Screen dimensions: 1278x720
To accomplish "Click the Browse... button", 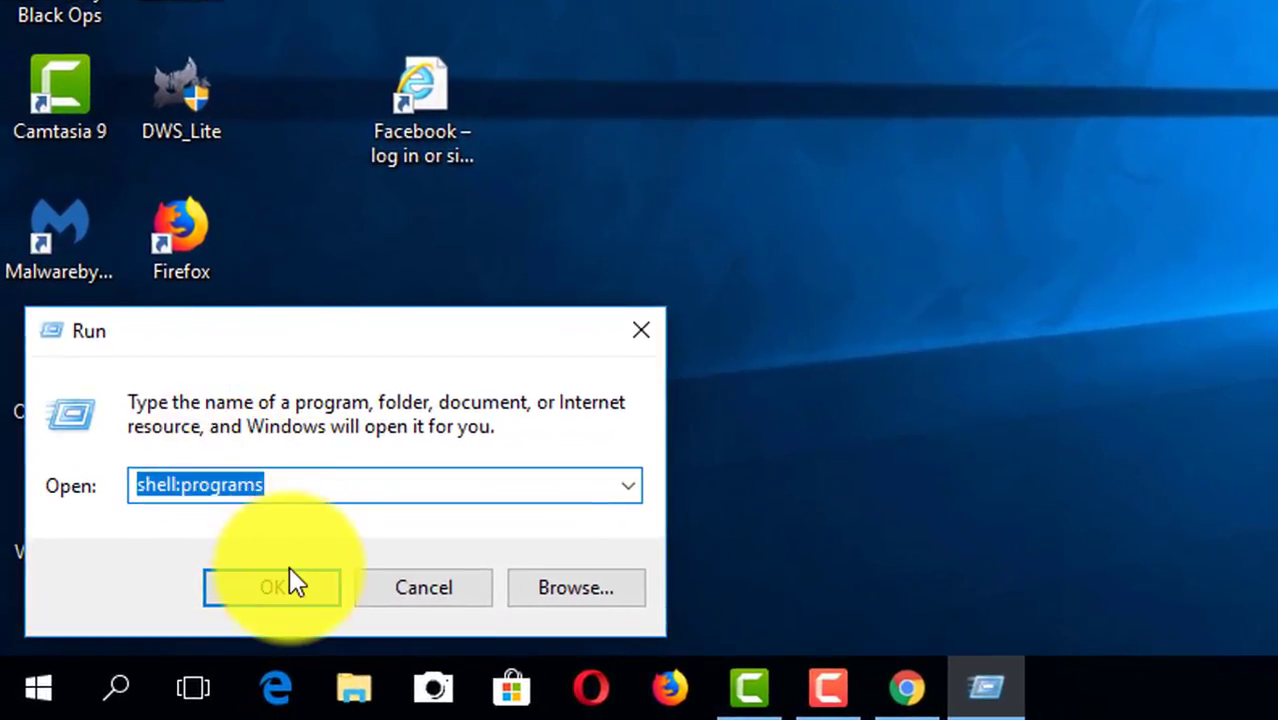I will pos(576,588).
